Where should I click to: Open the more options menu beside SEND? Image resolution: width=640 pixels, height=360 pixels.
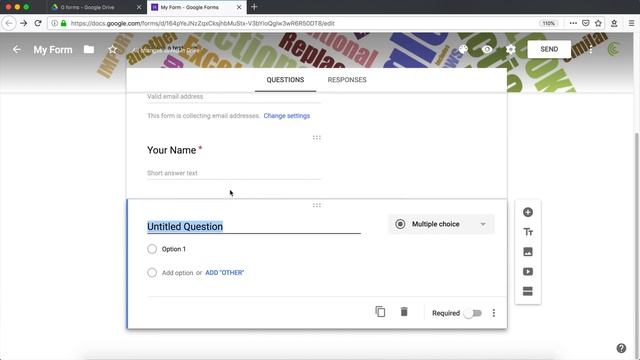[x=591, y=49]
